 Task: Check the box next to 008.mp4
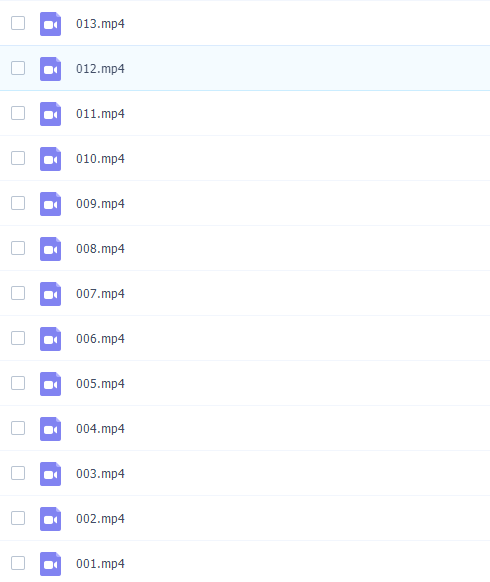[18, 248]
